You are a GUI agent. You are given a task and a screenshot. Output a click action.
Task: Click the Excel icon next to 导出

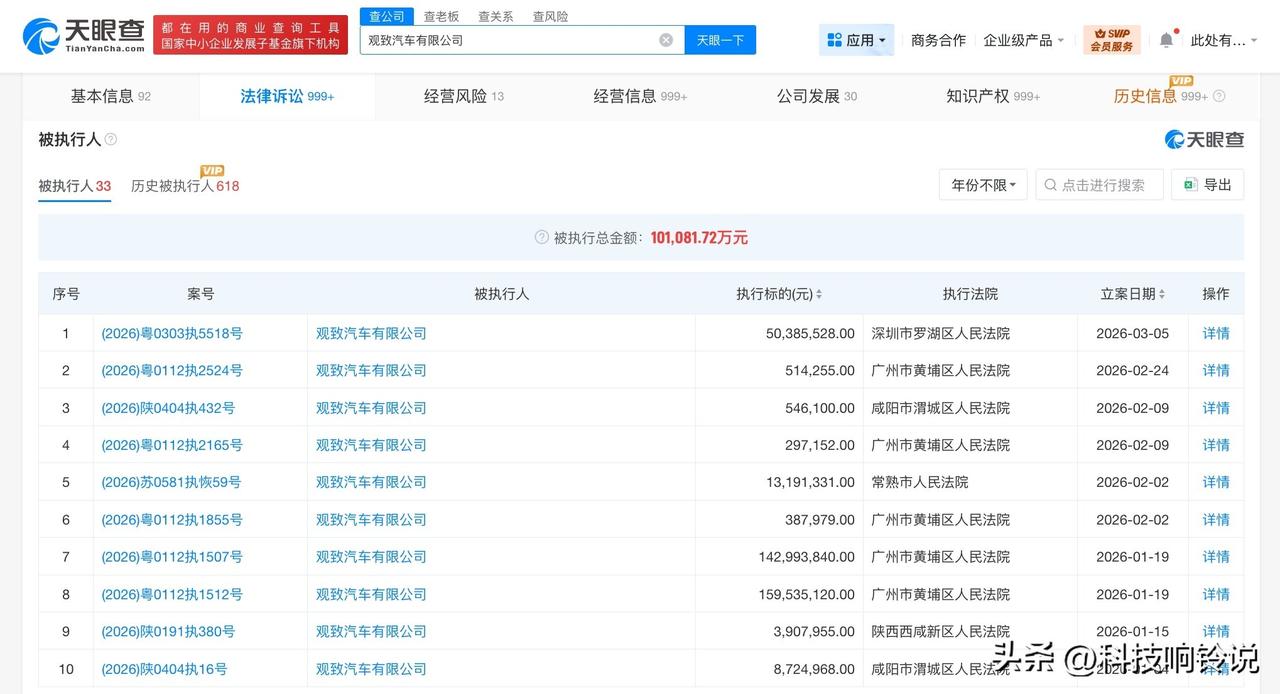click(1190, 184)
